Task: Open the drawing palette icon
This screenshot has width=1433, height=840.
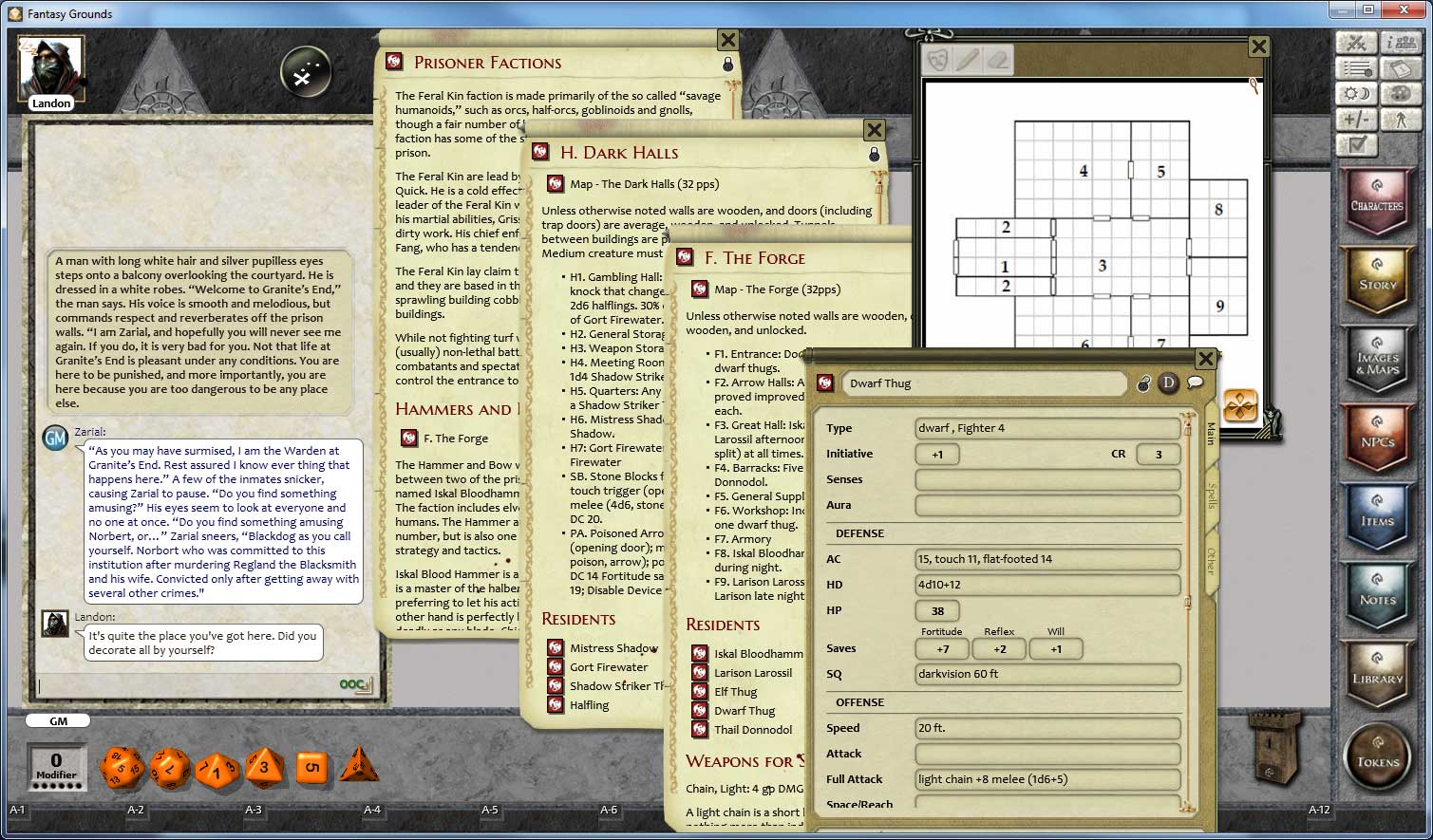Action: pyautogui.click(x=1401, y=93)
